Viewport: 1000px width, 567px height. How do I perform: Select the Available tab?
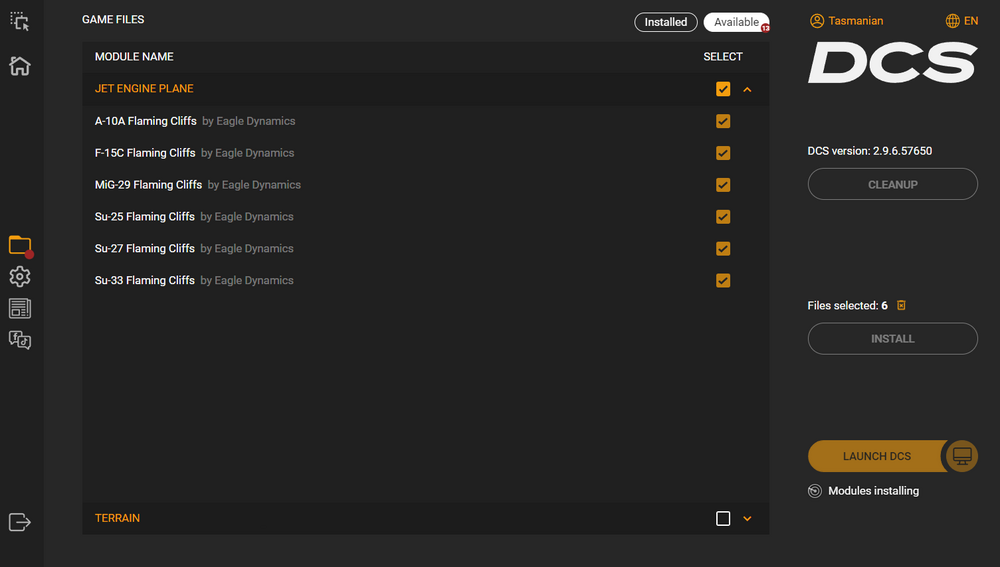tap(736, 22)
